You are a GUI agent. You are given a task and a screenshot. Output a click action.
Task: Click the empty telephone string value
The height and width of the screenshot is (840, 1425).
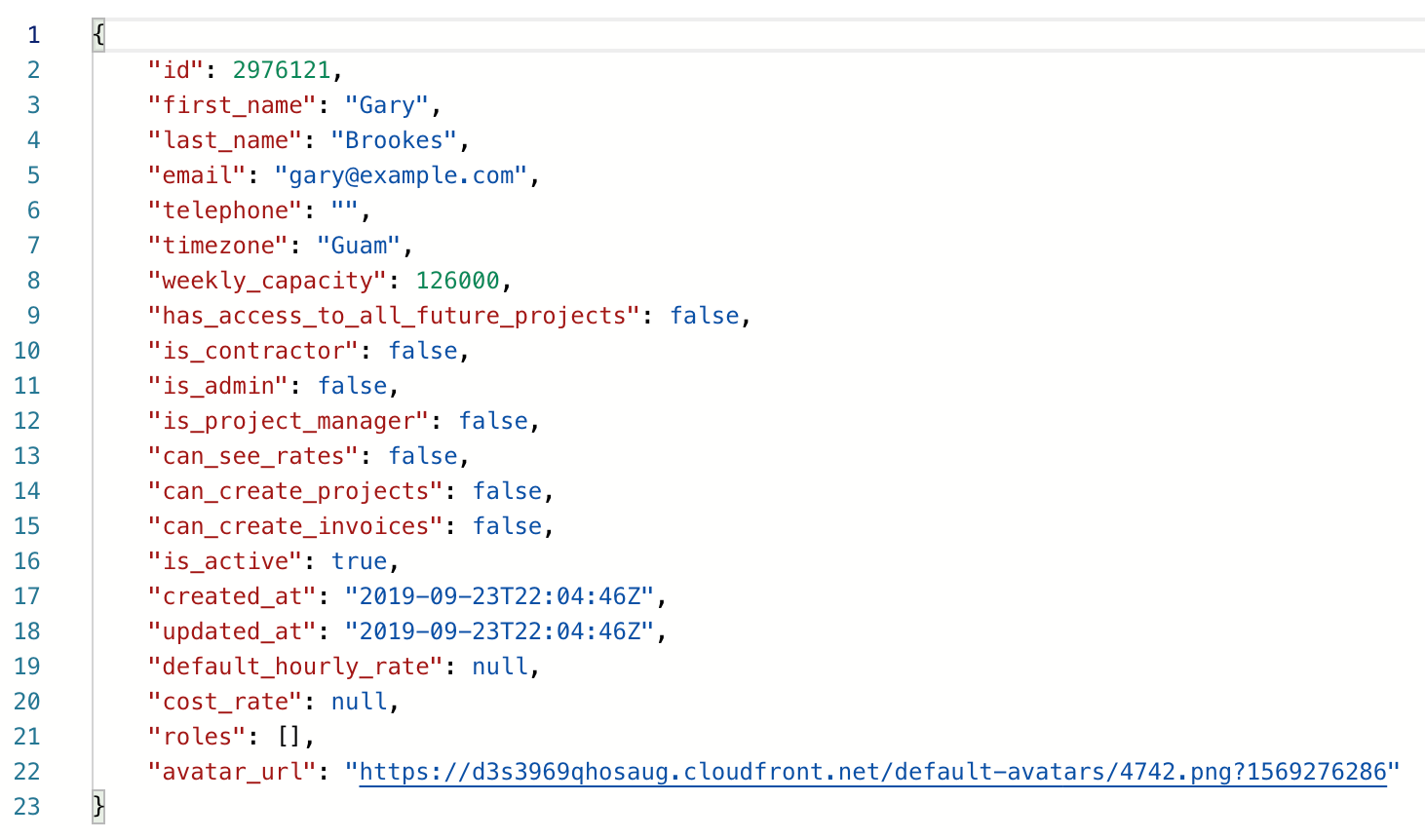click(x=345, y=210)
